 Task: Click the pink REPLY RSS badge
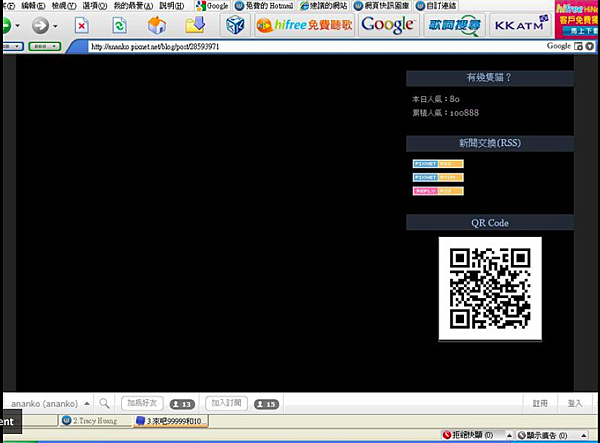click(438, 191)
